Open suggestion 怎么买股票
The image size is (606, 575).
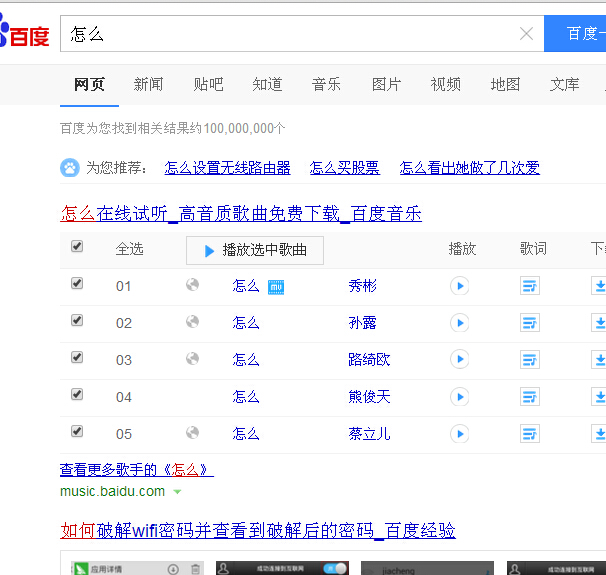tap(345, 168)
